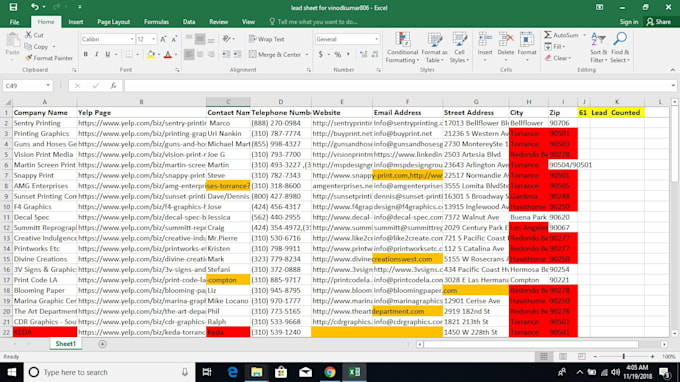The image size is (680, 382).
Task: Toggle Middle Align vertical alignment
Action: click(200, 39)
